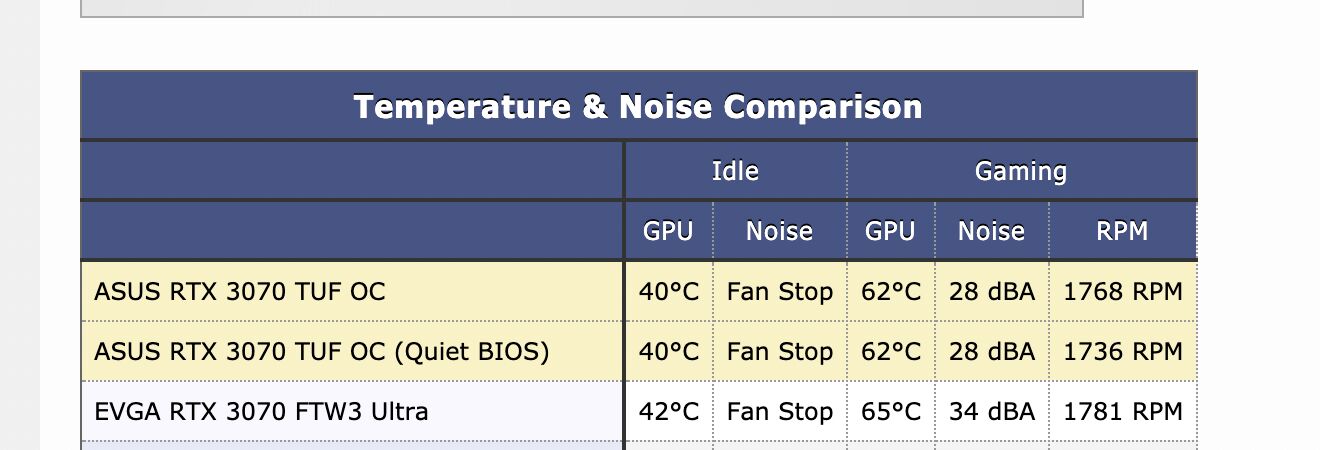Click the 65°C gaming temperature cell
Screen dimensions: 1320x450
(x=890, y=412)
